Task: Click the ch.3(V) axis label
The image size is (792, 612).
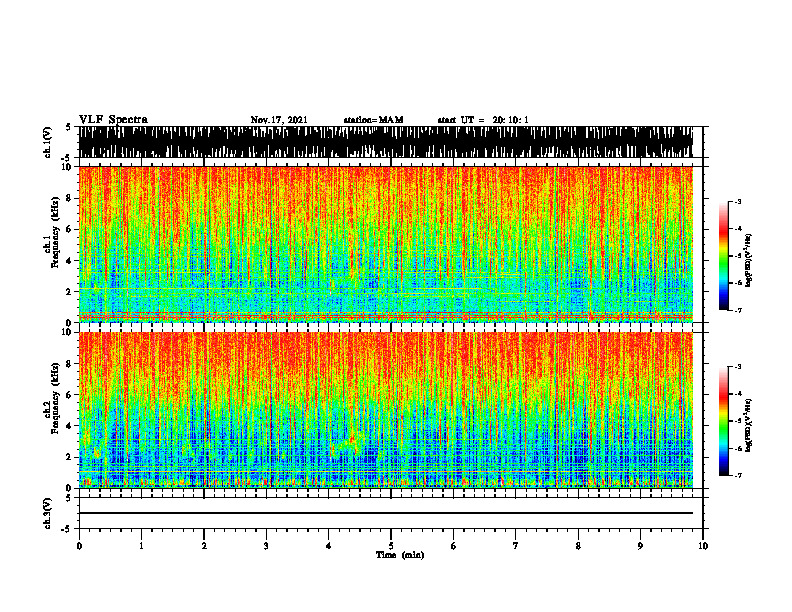Action: click(x=48, y=513)
